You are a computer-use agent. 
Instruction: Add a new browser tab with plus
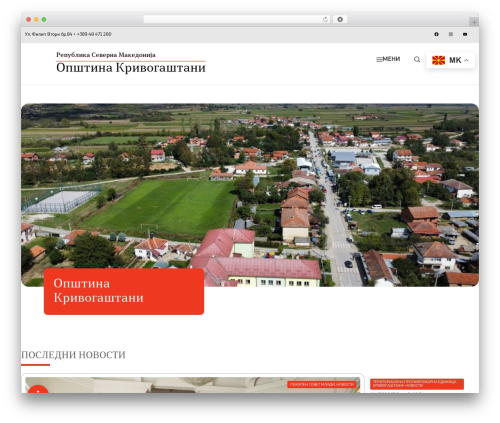coord(474,22)
